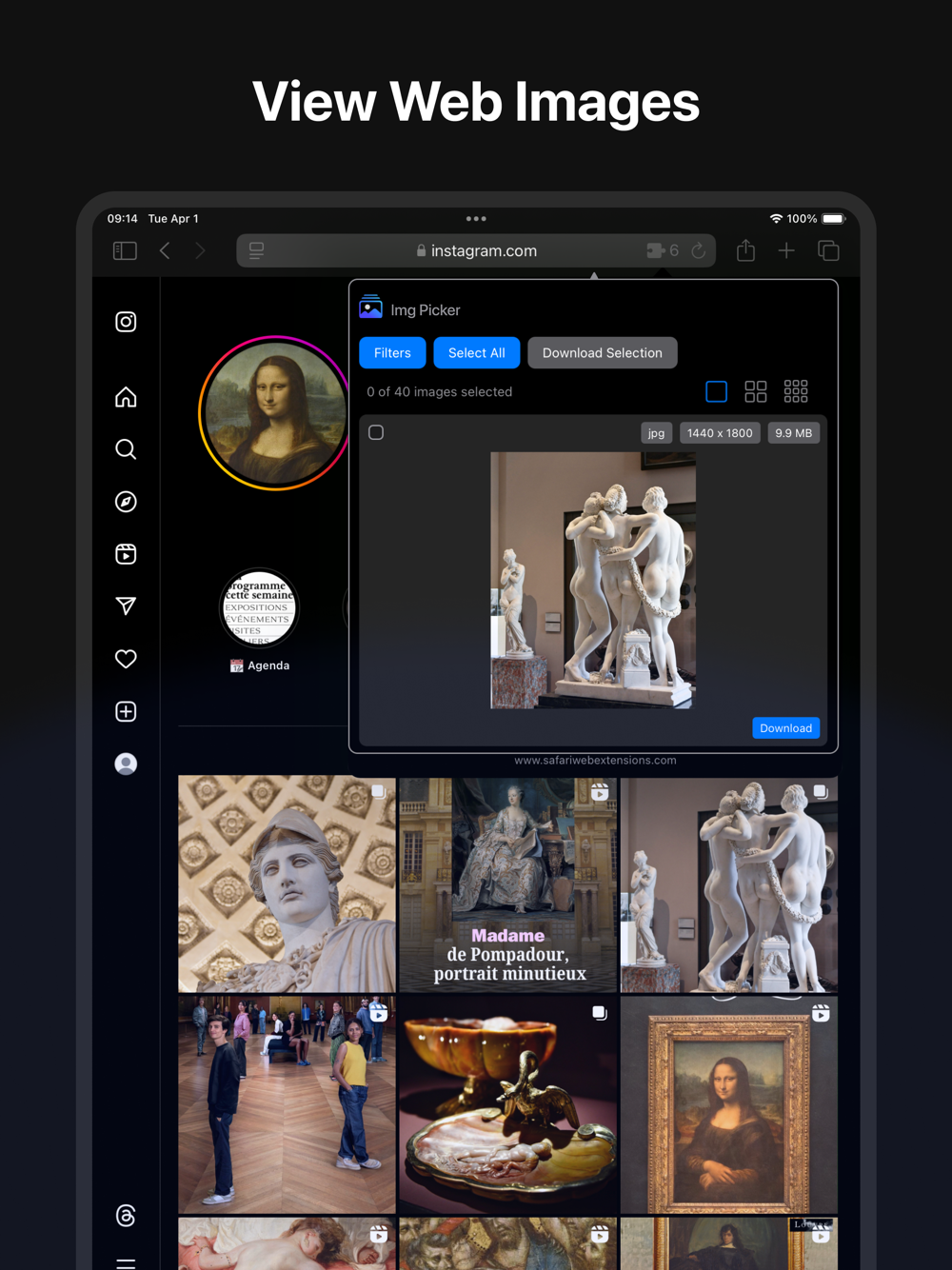Click the instagram.com address bar

click(476, 250)
